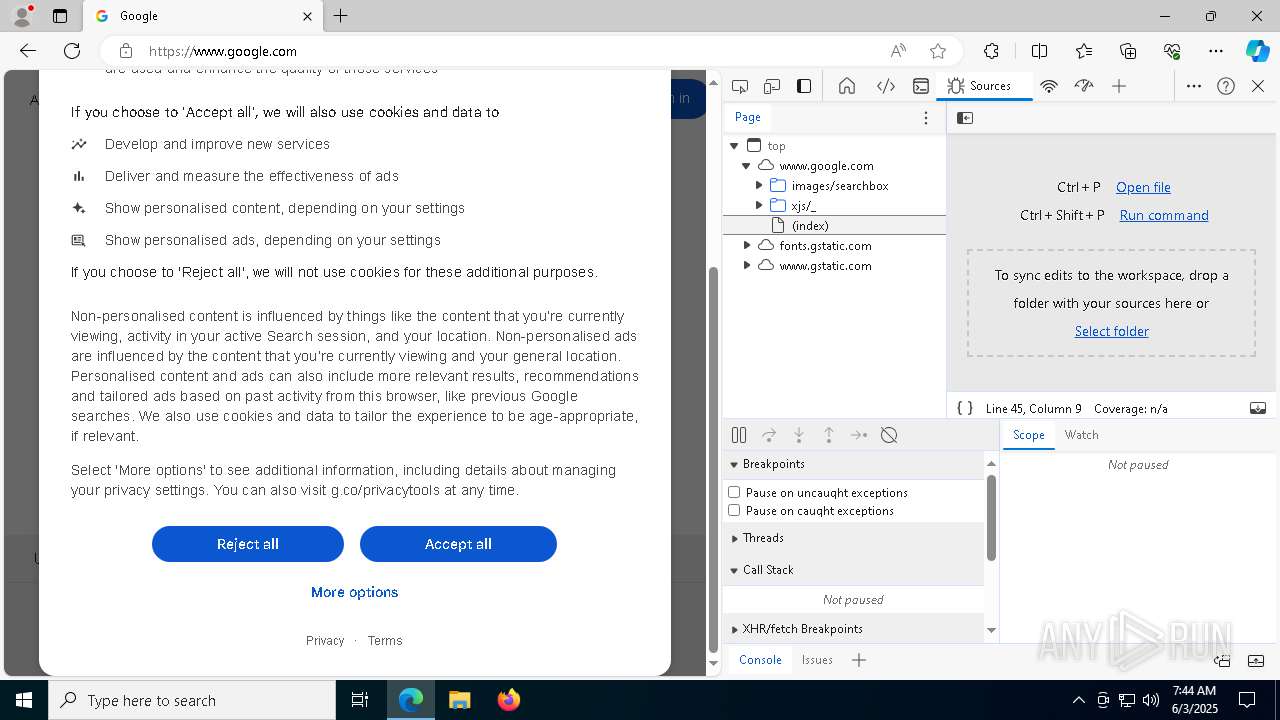
Task: Open the DevTools Welcome home icon
Action: tap(847, 86)
